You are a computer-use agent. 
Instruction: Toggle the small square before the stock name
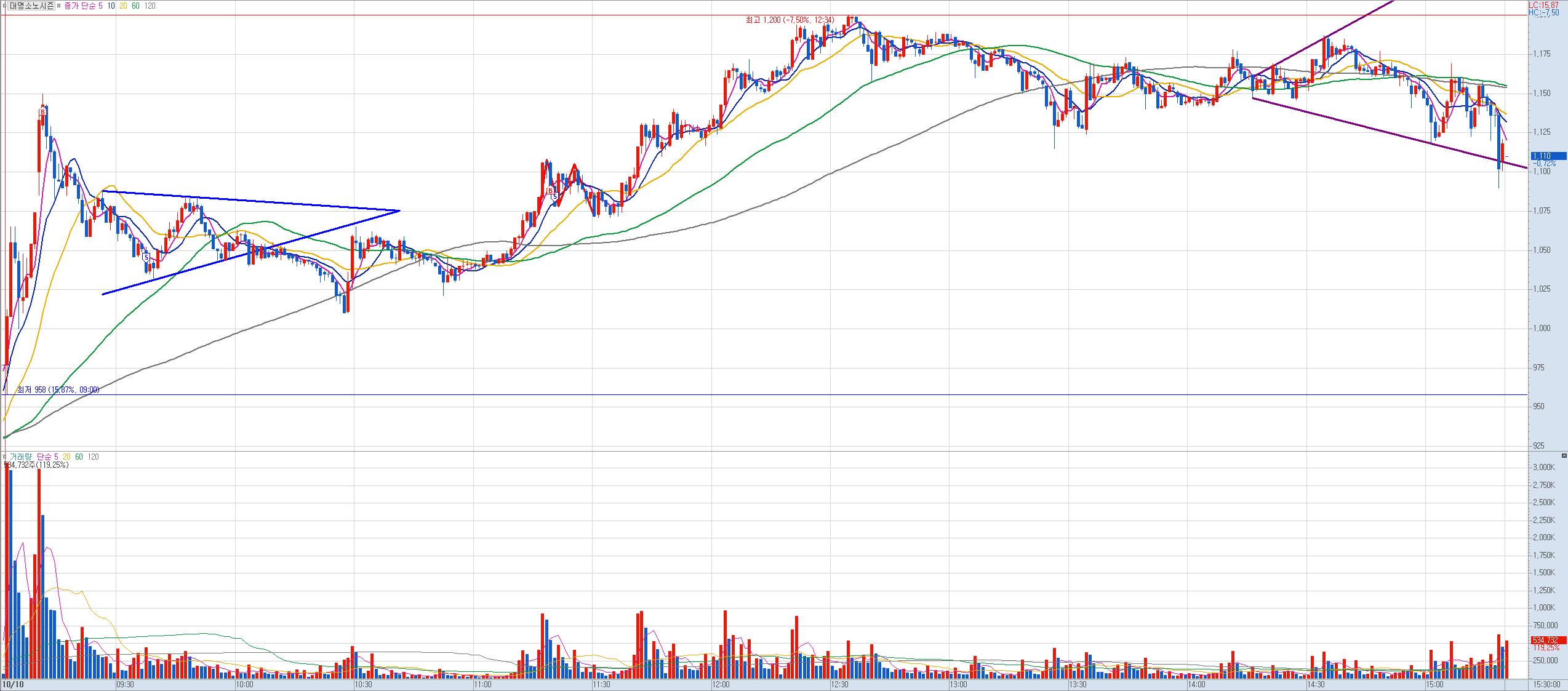pyautogui.click(x=4, y=6)
